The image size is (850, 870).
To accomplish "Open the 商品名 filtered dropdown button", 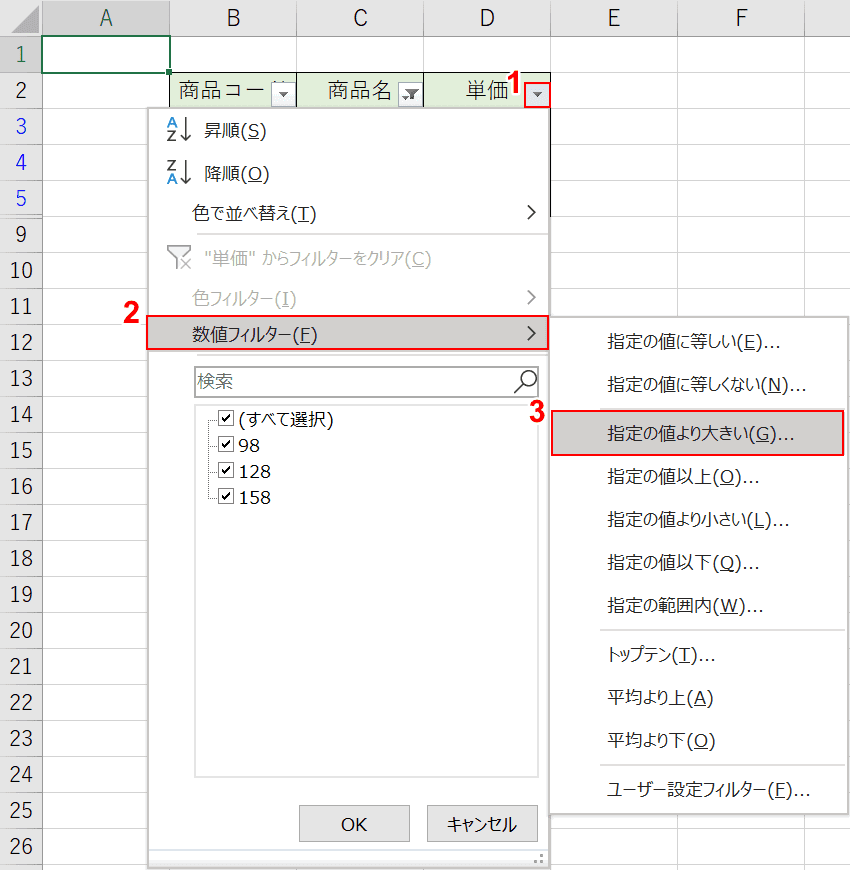I will point(411,94).
